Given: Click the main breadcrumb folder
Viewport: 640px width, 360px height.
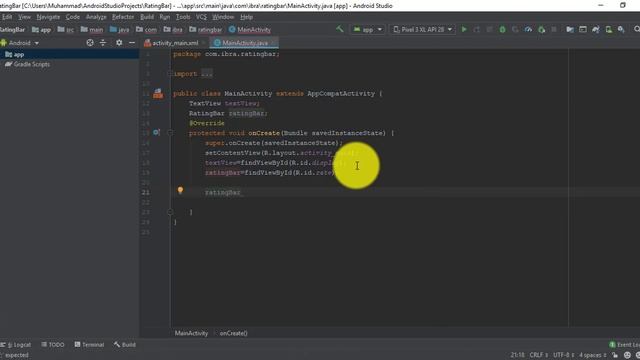Looking at the screenshot, I should (x=92, y=30).
